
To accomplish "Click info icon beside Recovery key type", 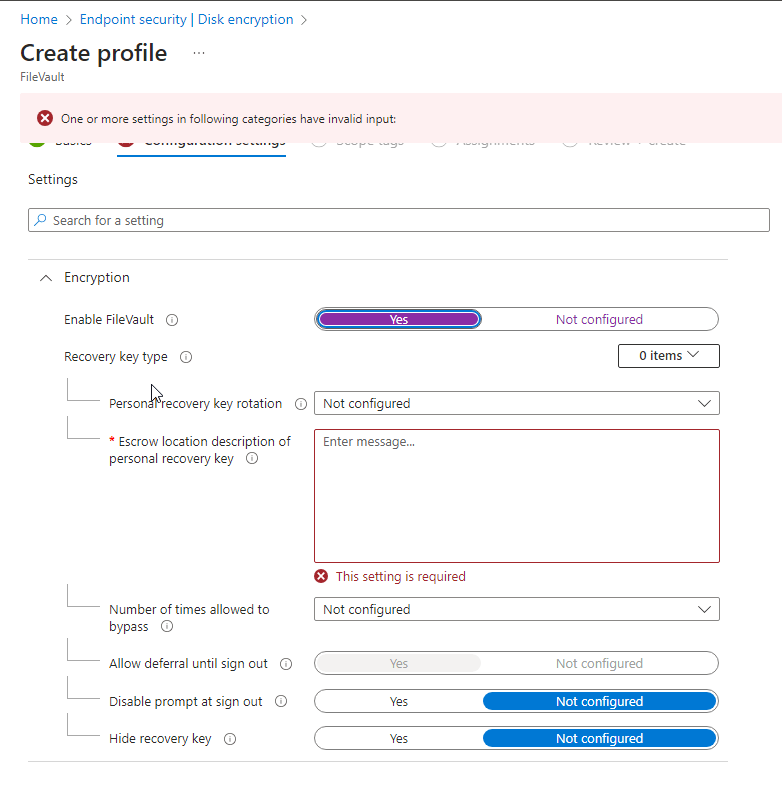I will tap(186, 357).
